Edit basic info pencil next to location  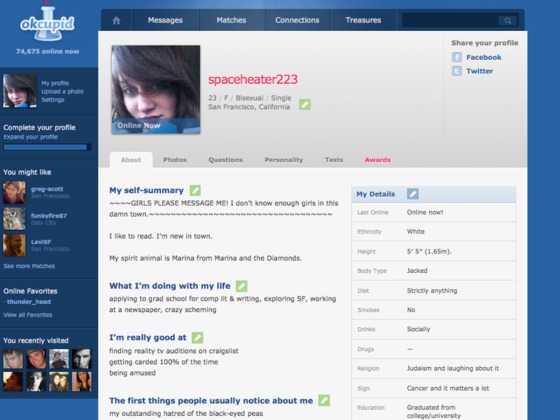[305, 105]
